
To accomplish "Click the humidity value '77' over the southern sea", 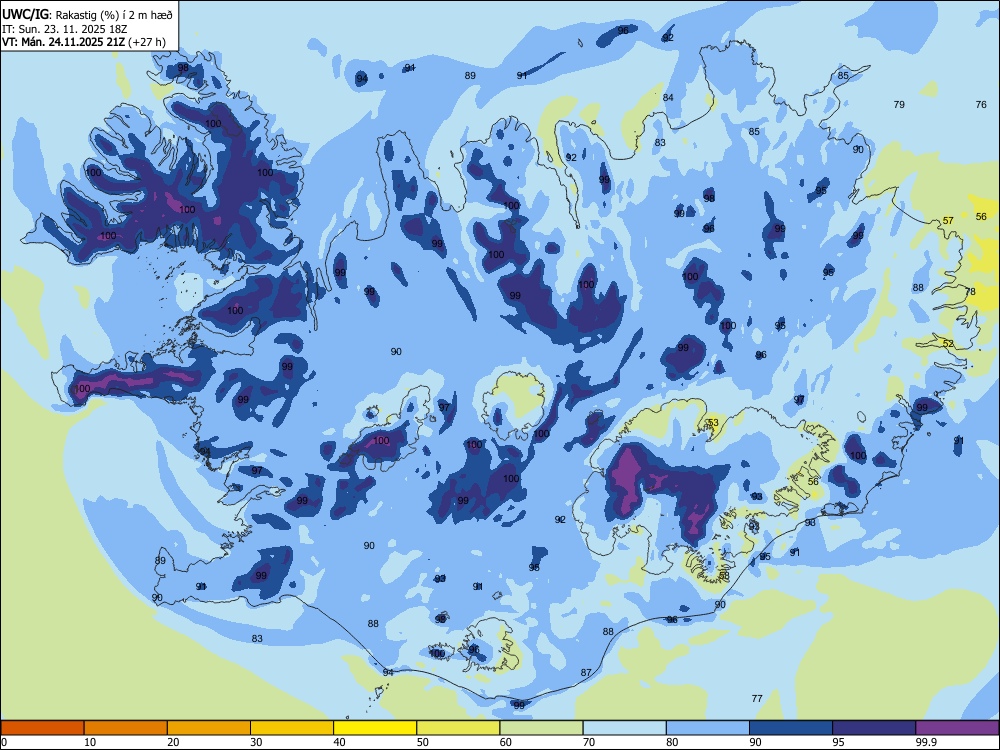I will pyautogui.click(x=757, y=698).
